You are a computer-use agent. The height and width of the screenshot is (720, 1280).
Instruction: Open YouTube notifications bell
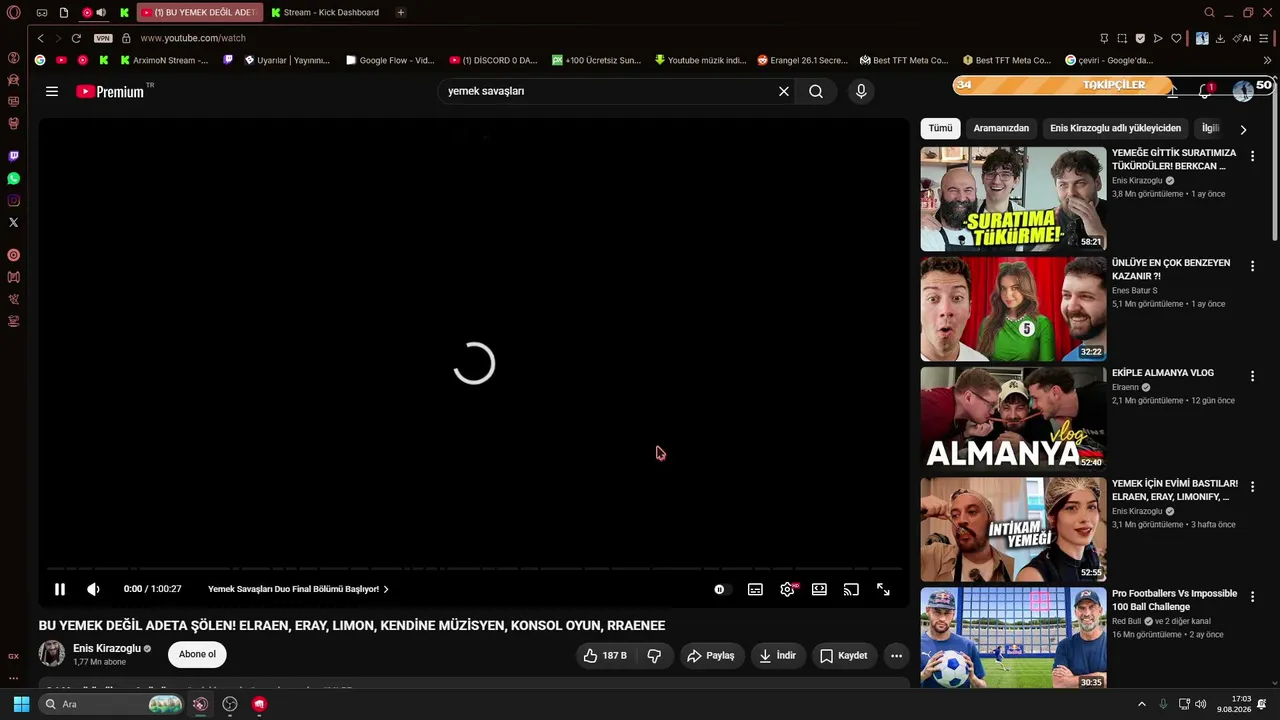pos(1205,91)
